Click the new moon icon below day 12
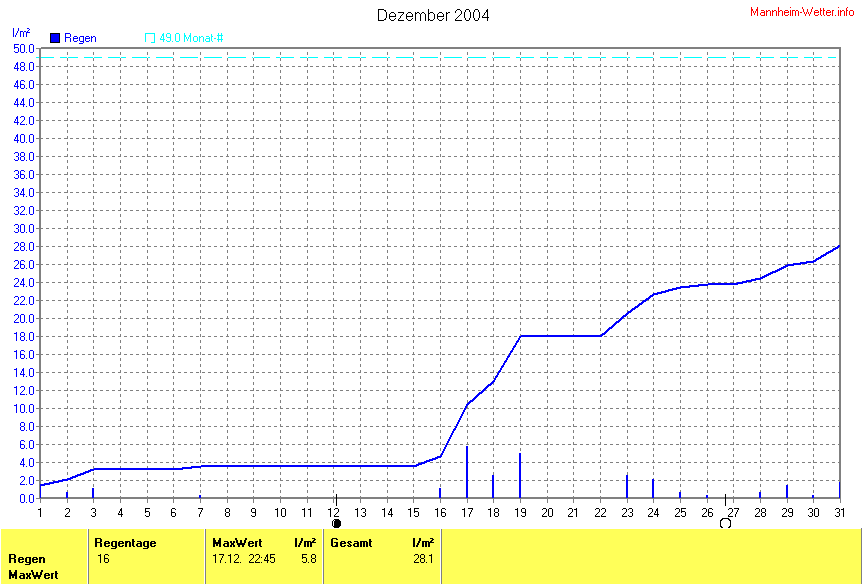This screenshot has height=584, width=862. point(336,523)
